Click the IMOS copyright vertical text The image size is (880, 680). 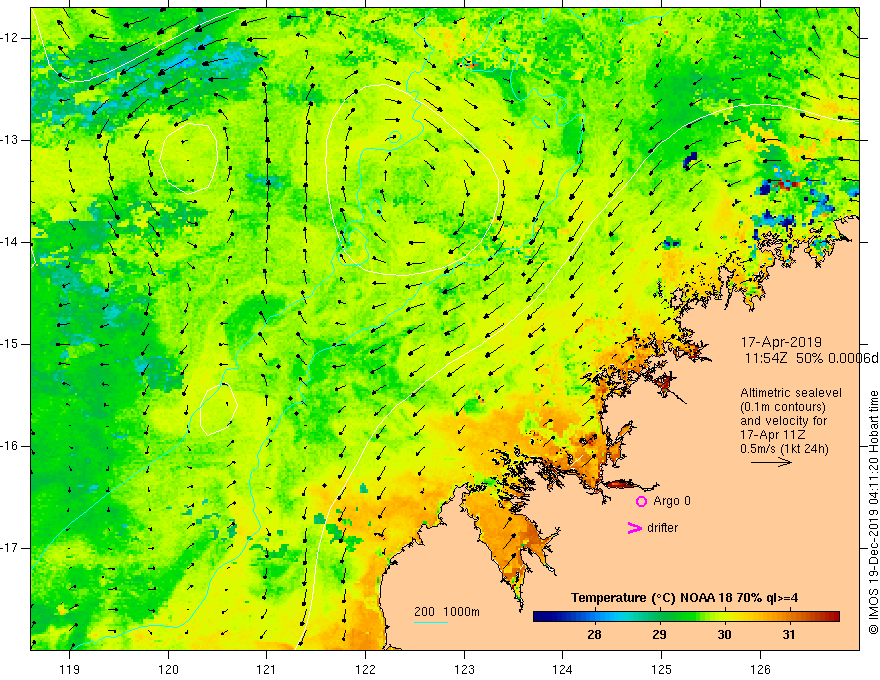click(873, 512)
